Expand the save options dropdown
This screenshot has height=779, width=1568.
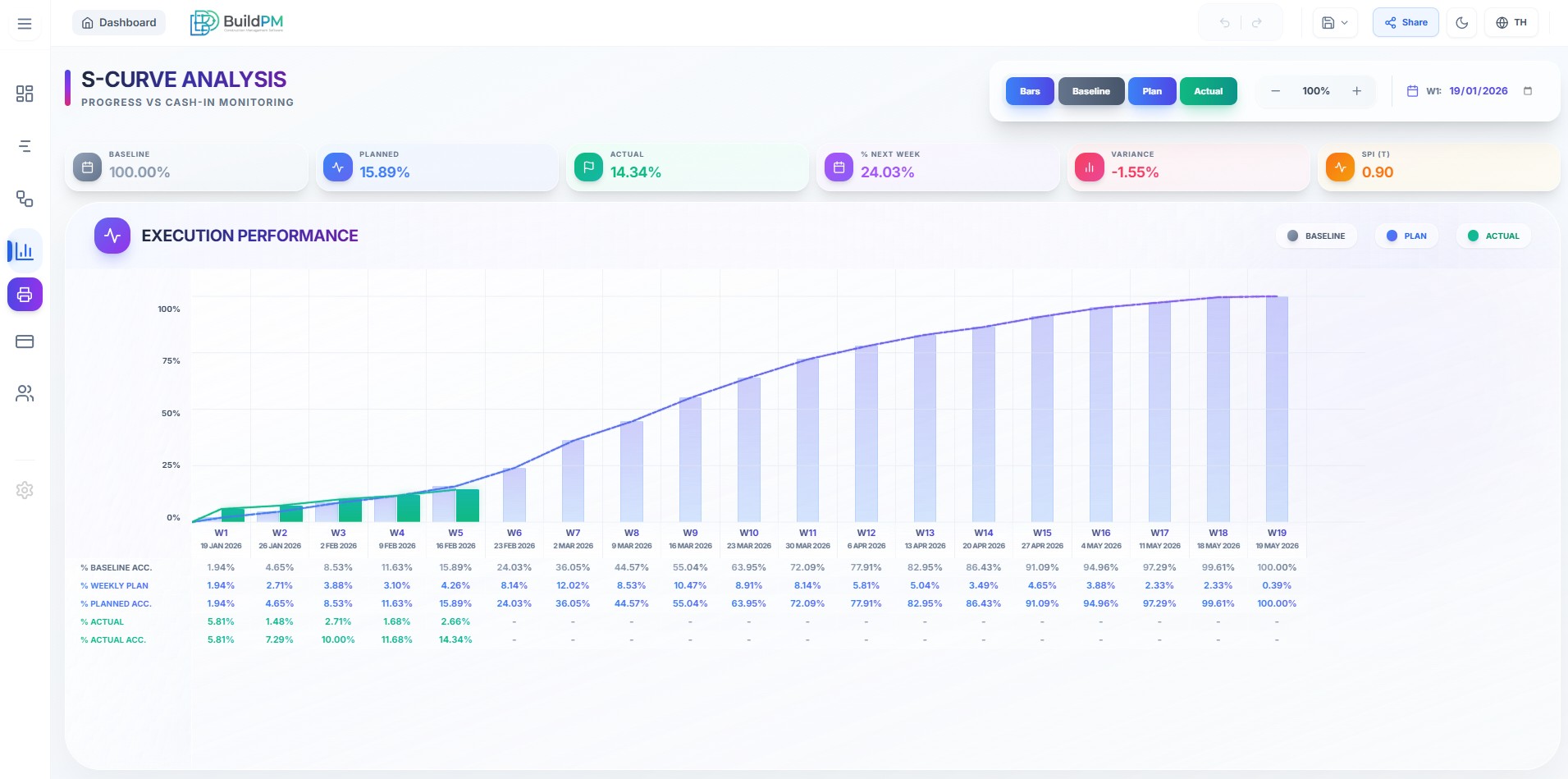click(1335, 23)
